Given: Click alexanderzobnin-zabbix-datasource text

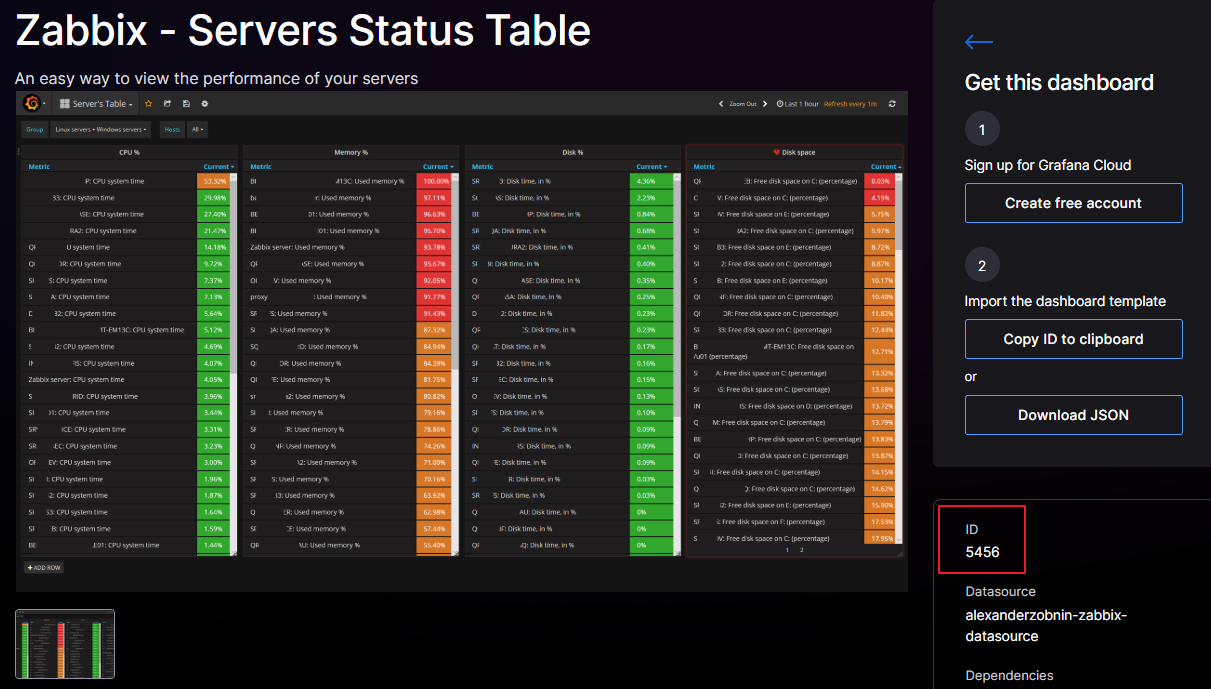Looking at the screenshot, I should (x=1046, y=626).
